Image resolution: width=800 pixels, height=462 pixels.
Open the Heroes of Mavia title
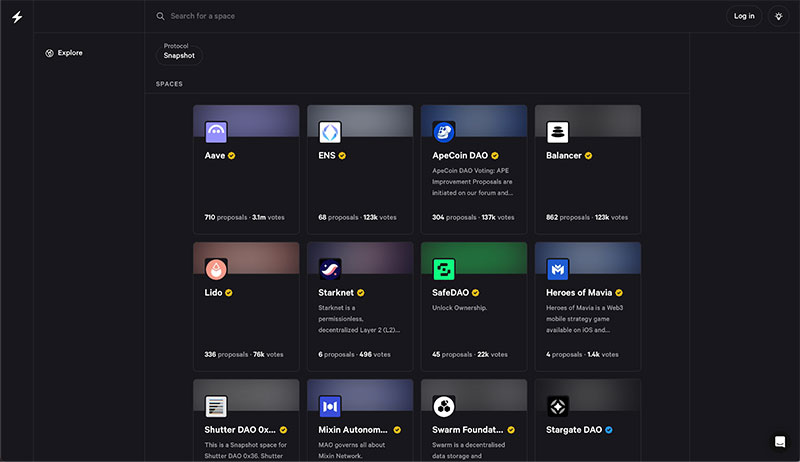pyautogui.click(x=579, y=293)
